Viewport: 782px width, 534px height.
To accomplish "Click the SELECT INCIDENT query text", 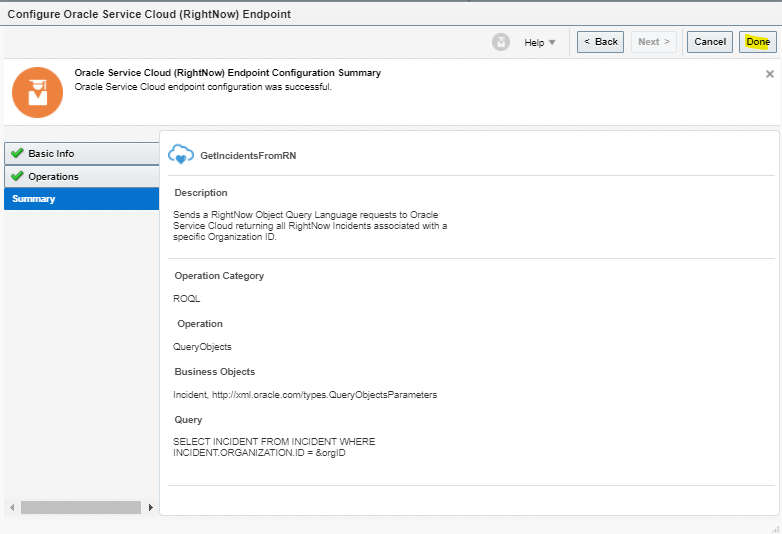I will [x=274, y=447].
